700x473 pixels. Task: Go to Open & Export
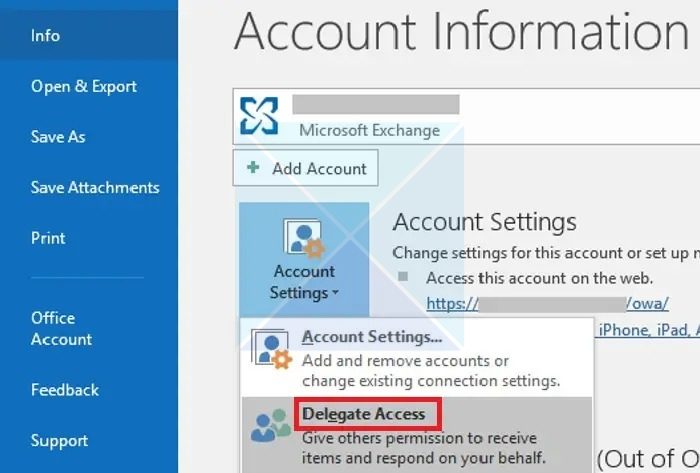[x=83, y=86]
